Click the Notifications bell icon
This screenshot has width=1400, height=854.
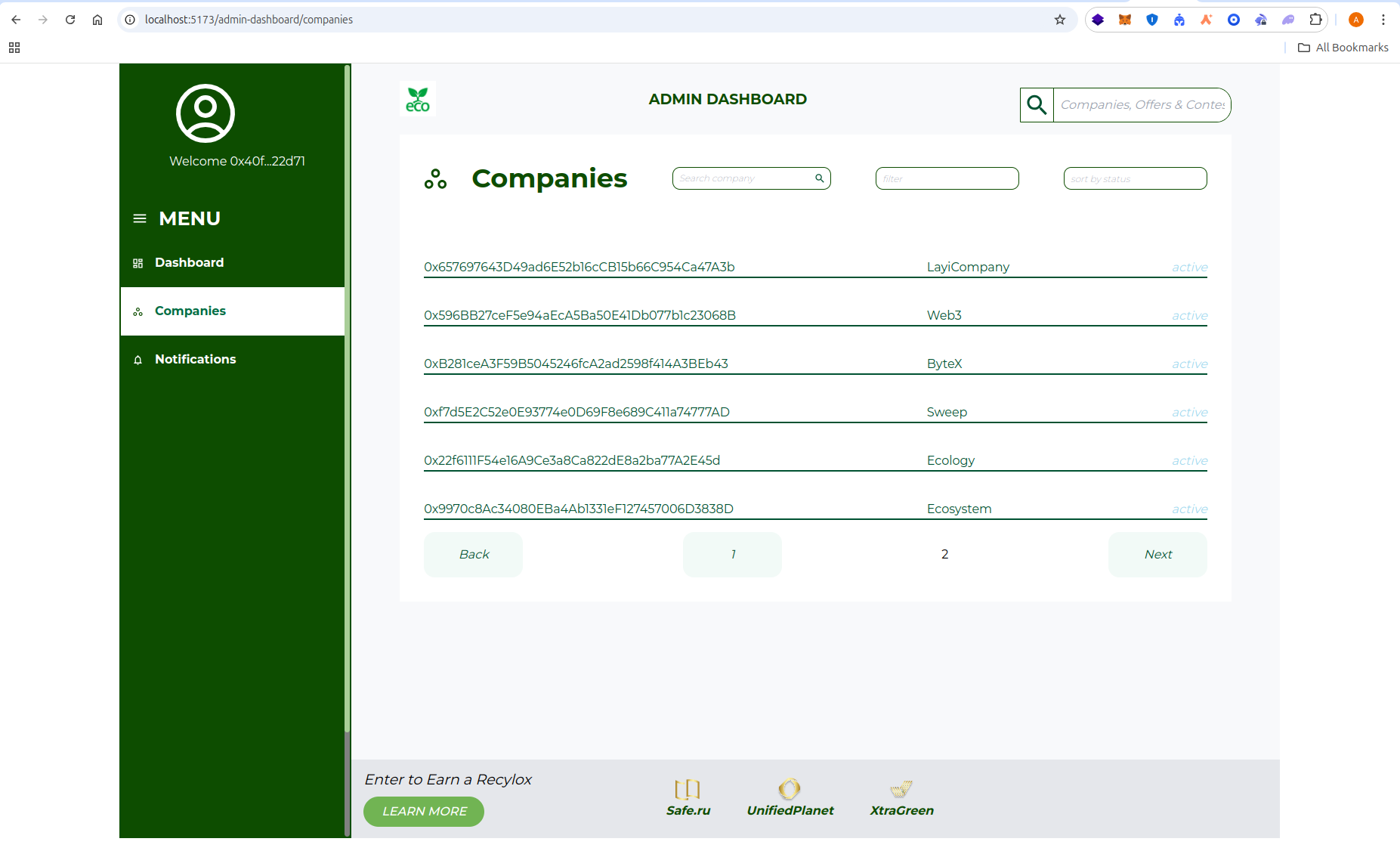(138, 360)
